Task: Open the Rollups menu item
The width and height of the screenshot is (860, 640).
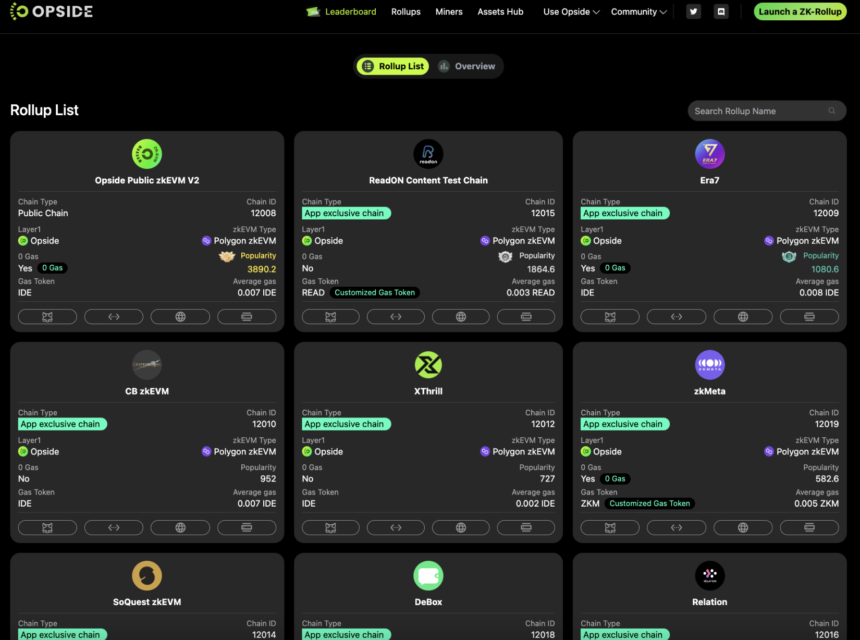Action: pos(406,12)
